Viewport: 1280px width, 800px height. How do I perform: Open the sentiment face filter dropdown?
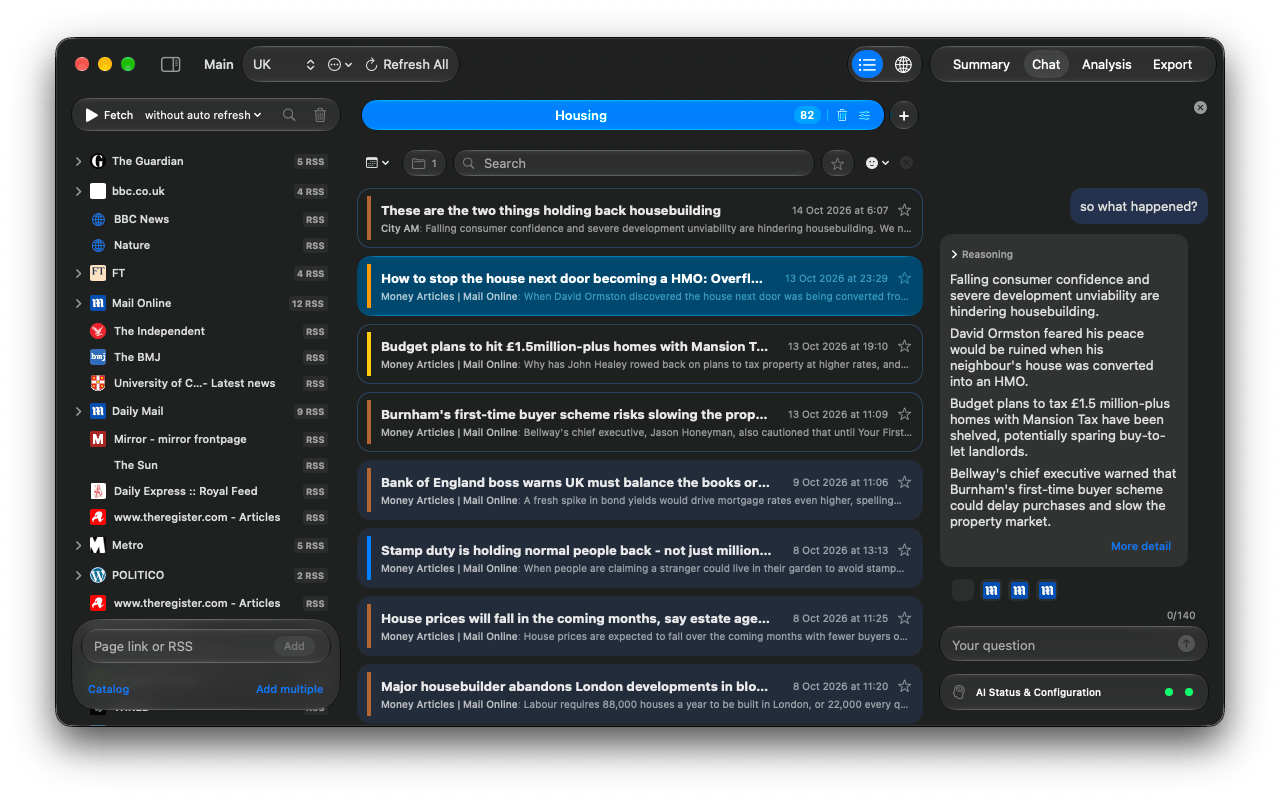tap(877, 163)
